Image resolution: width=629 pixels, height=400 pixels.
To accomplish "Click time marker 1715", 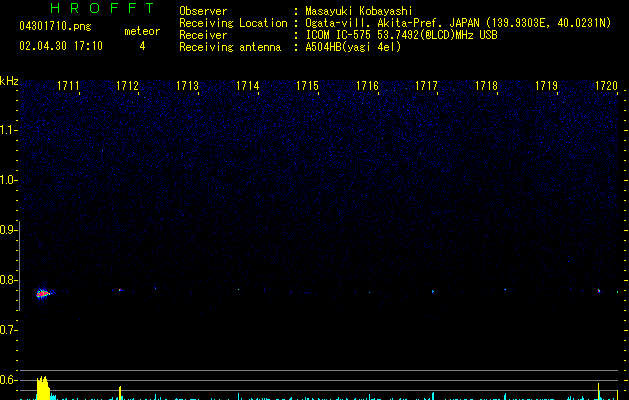I will click(x=307, y=86).
